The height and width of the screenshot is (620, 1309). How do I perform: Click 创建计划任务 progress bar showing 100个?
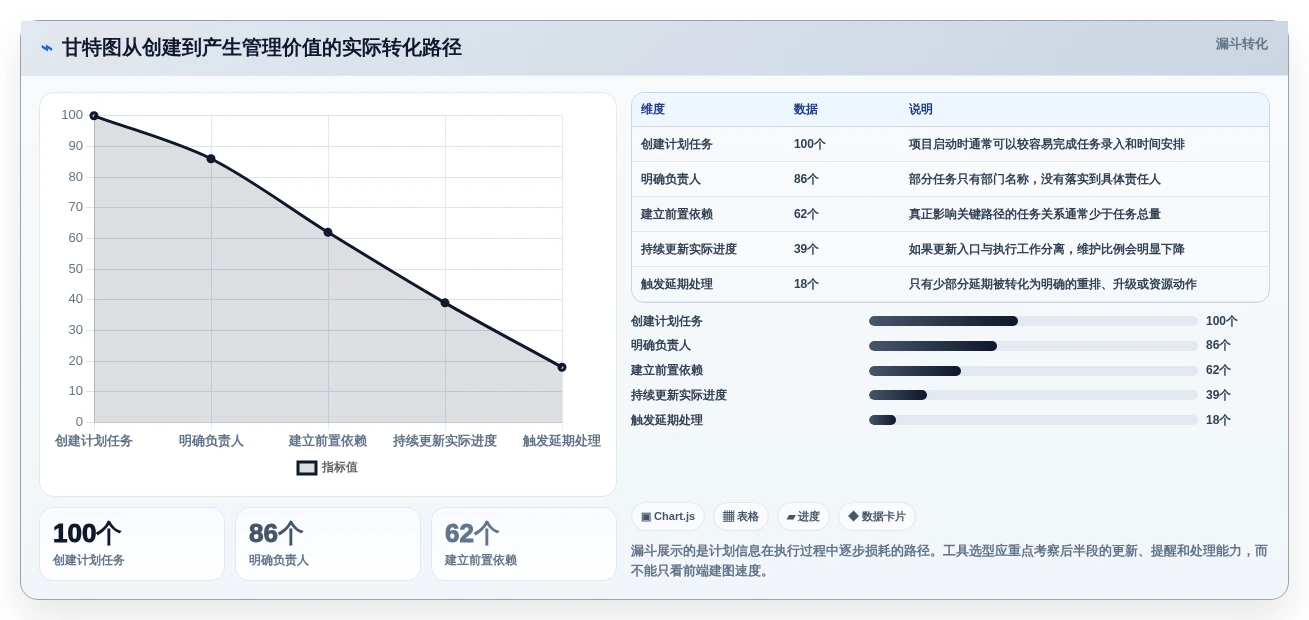click(x=1033, y=321)
